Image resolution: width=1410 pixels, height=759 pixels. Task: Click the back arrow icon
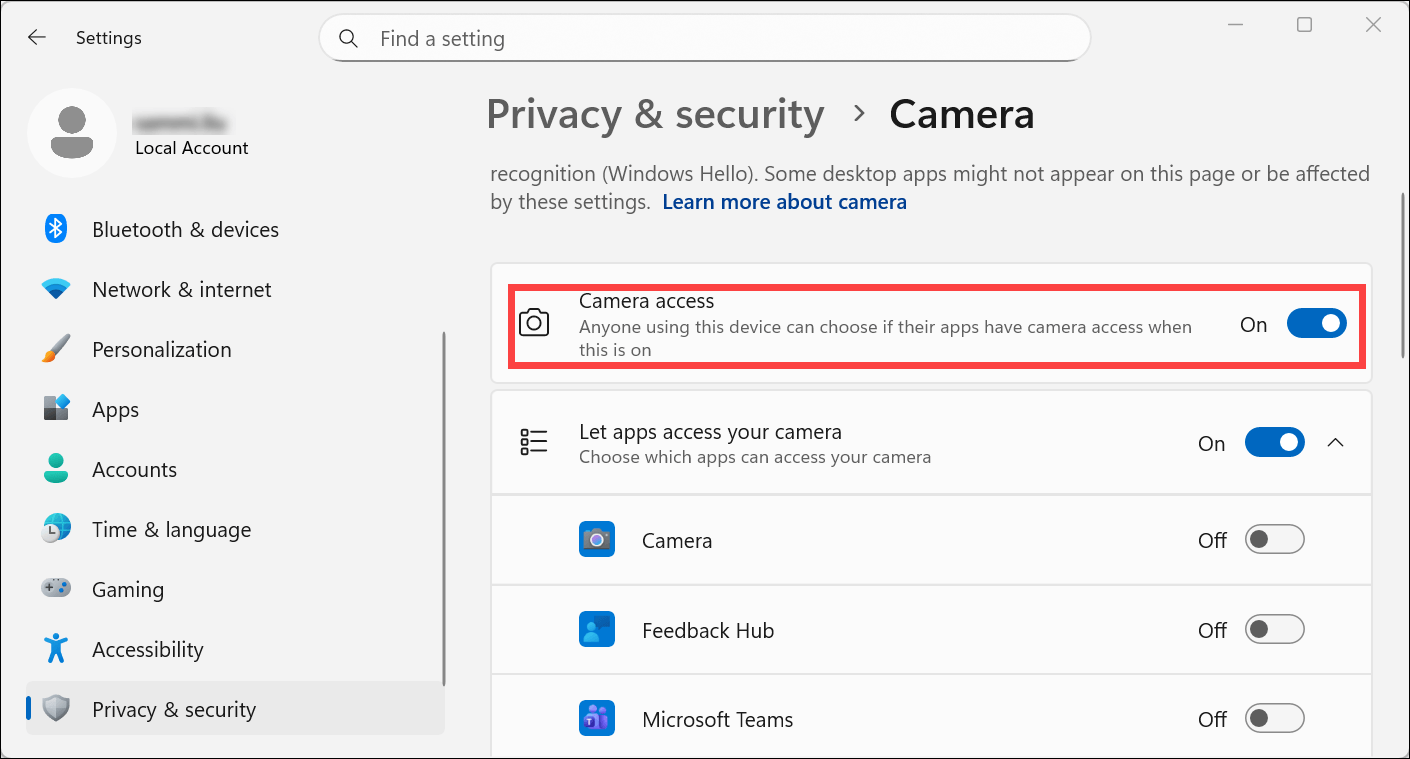pyautogui.click(x=37, y=38)
